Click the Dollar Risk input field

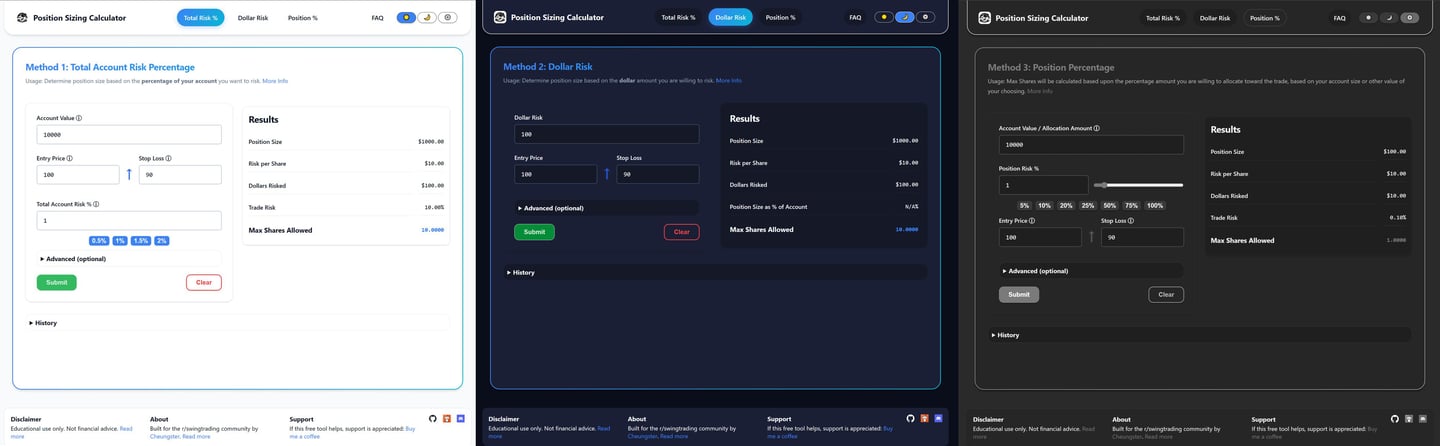[607, 134]
